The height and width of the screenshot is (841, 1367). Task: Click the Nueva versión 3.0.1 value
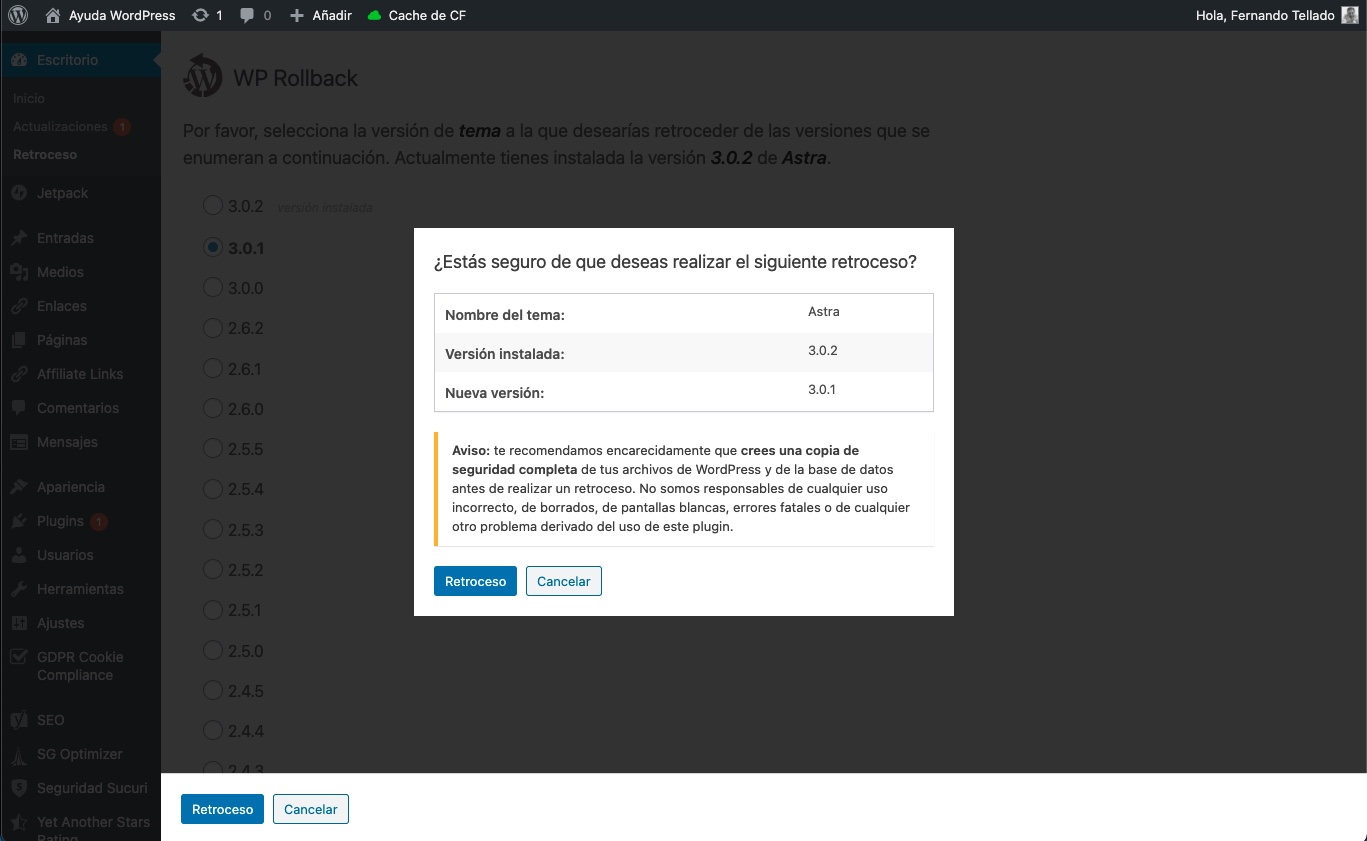pos(821,390)
